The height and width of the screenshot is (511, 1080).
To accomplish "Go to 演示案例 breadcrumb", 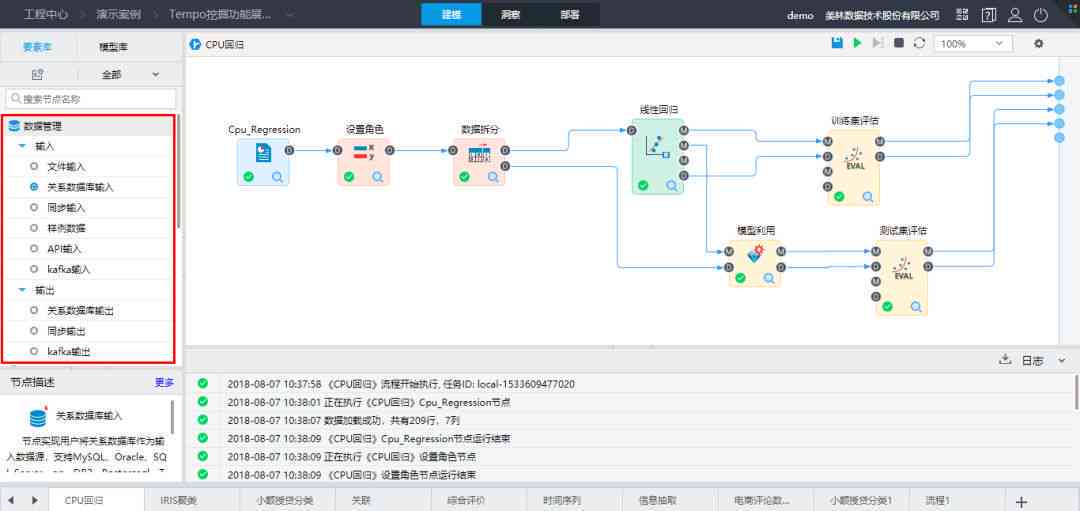I will (118, 14).
